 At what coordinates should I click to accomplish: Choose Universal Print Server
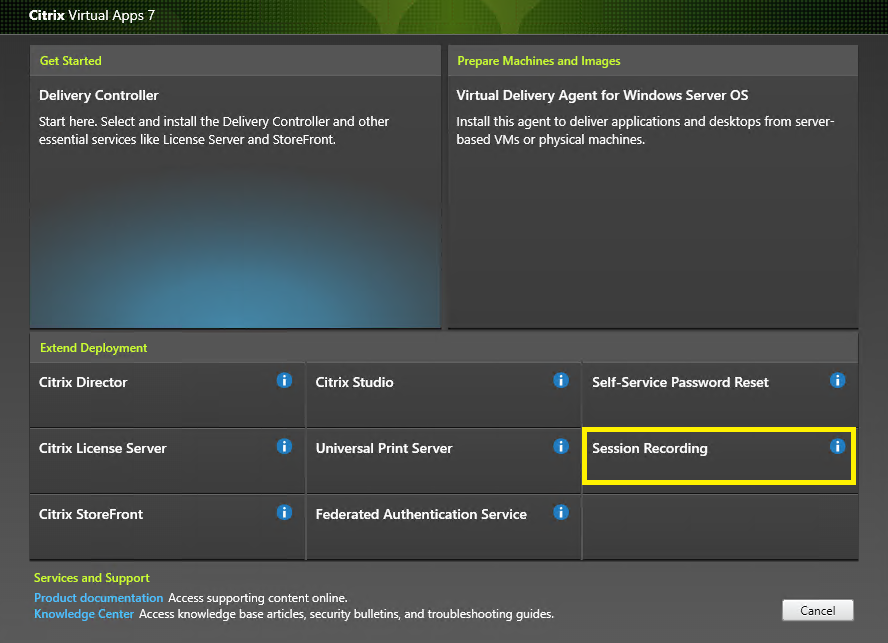point(443,461)
